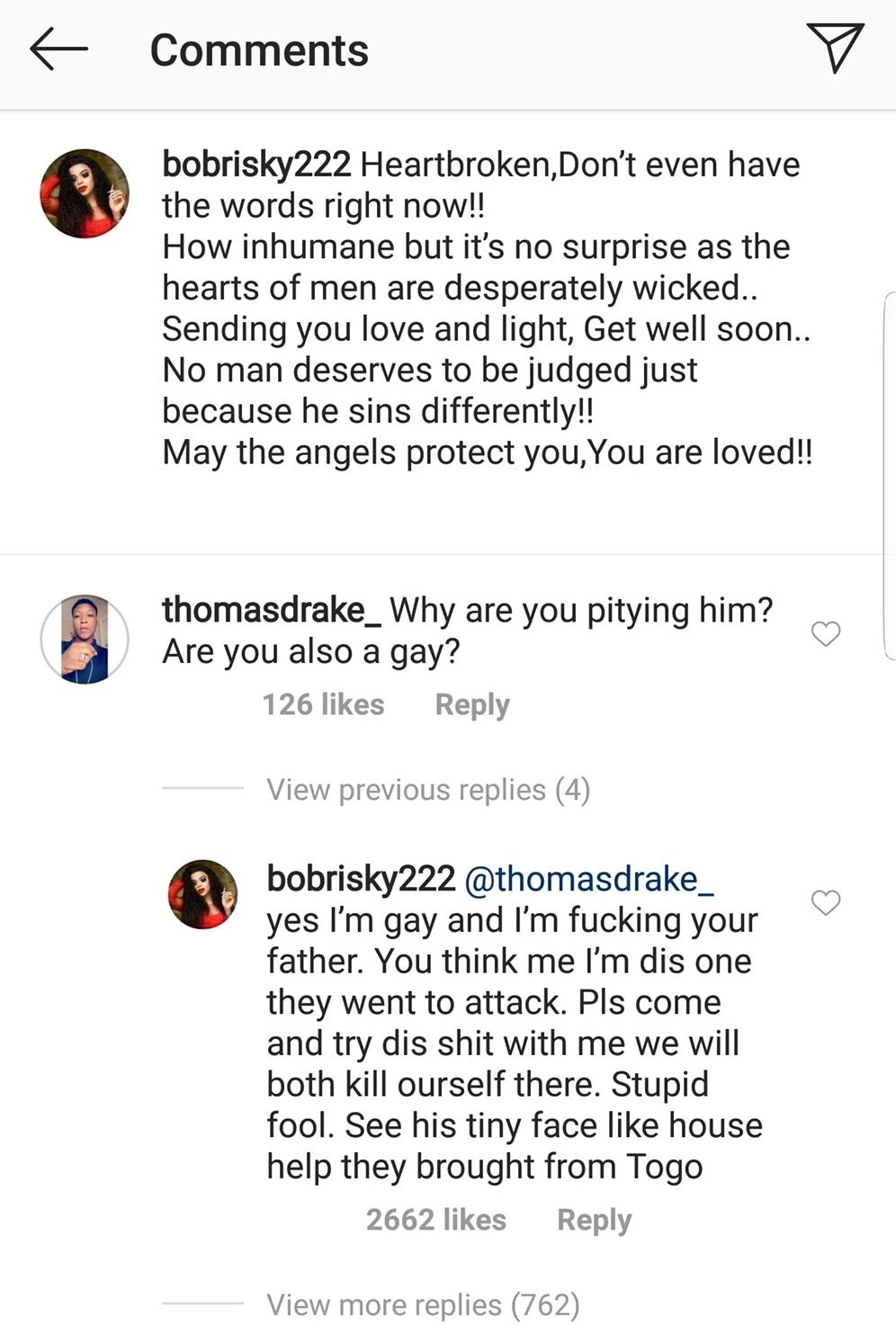Image resolution: width=896 pixels, height=1325 pixels.
Task: Tap bobrisky222 username in the reply
Action: point(361,879)
